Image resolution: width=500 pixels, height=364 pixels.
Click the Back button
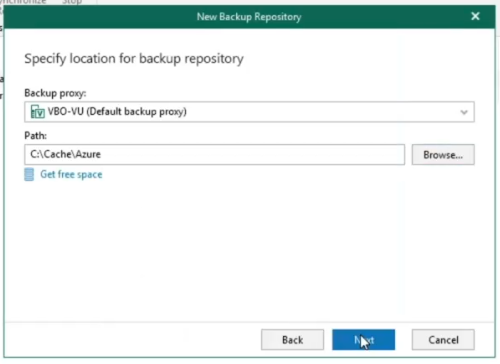pyautogui.click(x=292, y=340)
